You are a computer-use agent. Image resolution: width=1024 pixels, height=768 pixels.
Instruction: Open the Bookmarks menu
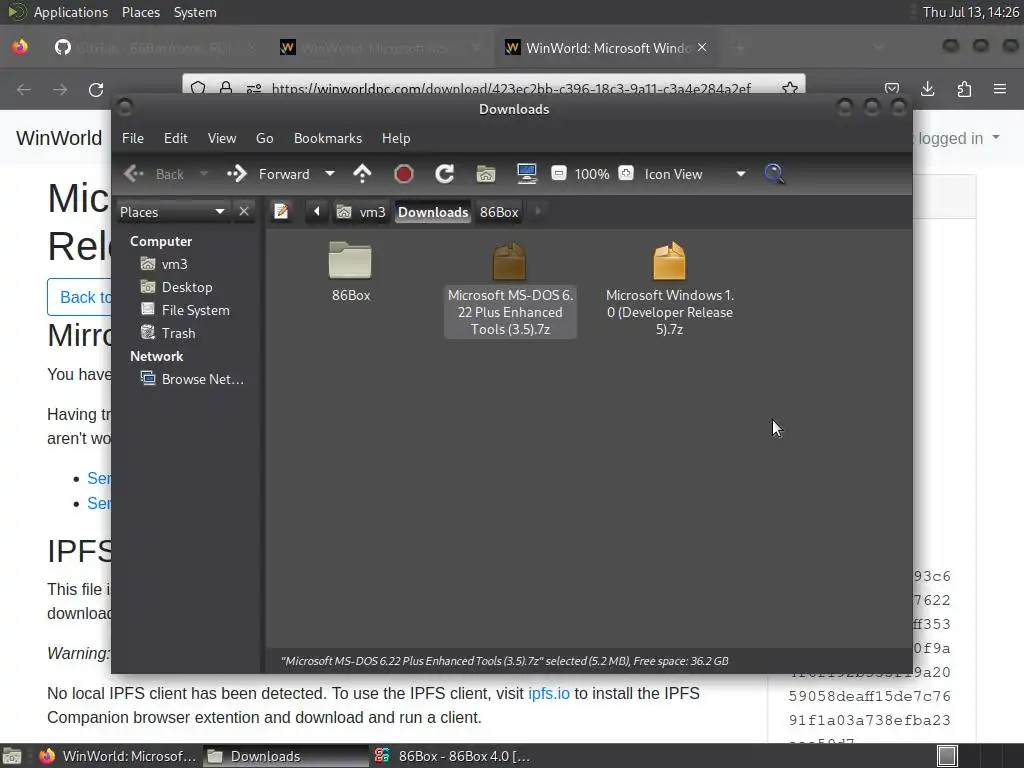tap(328, 138)
